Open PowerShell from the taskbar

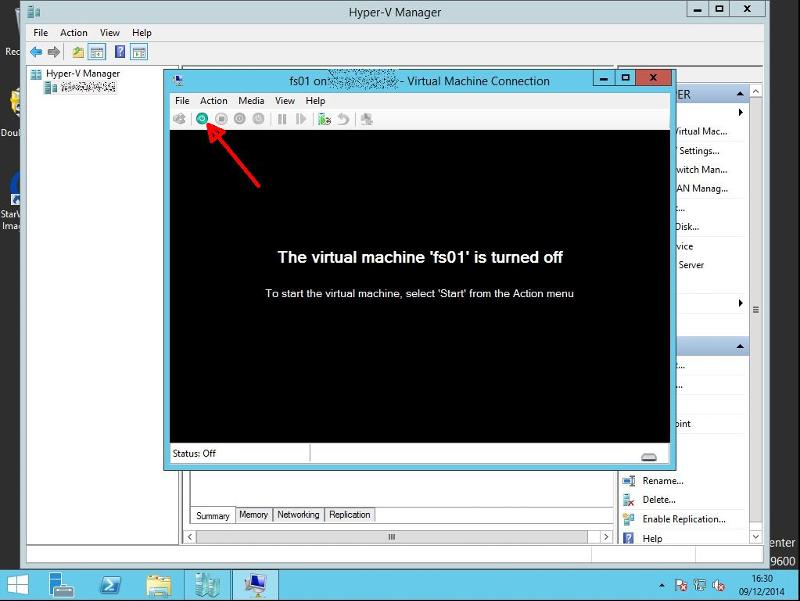(x=110, y=585)
